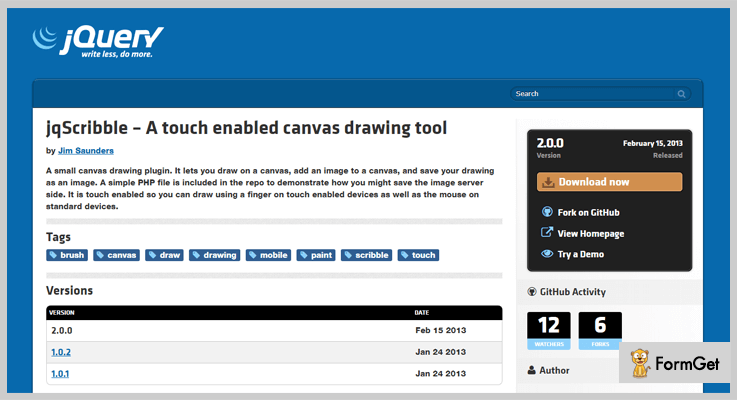
Task: Select the scribble tag
Action: (x=367, y=255)
